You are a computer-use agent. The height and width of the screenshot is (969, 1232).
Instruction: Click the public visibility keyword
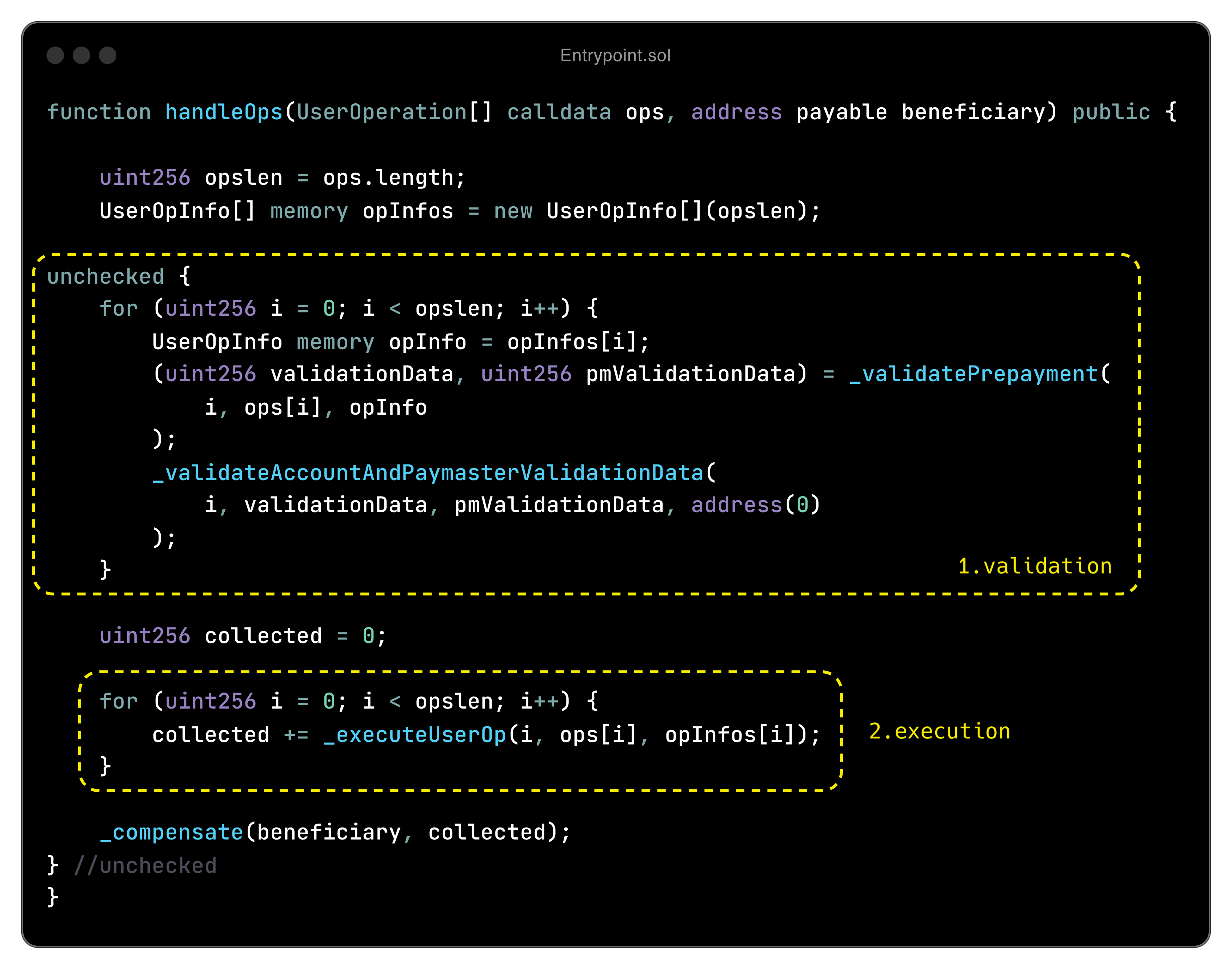1111,112
